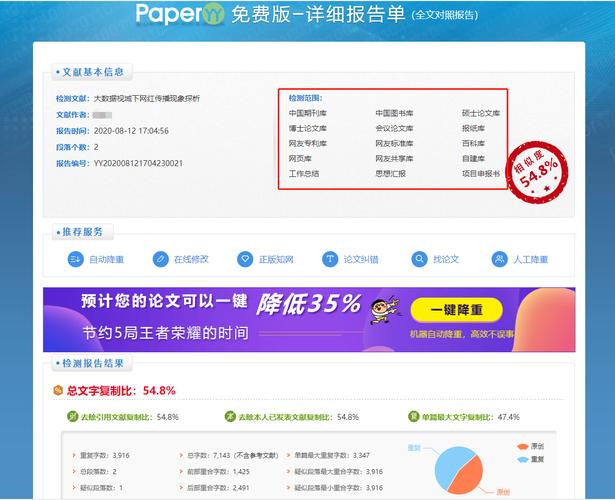Image resolution: width=615 pixels, height=500 pixels.
Task: Click the 后部重合字数: 2,491 entry
Action: [218, 488]
